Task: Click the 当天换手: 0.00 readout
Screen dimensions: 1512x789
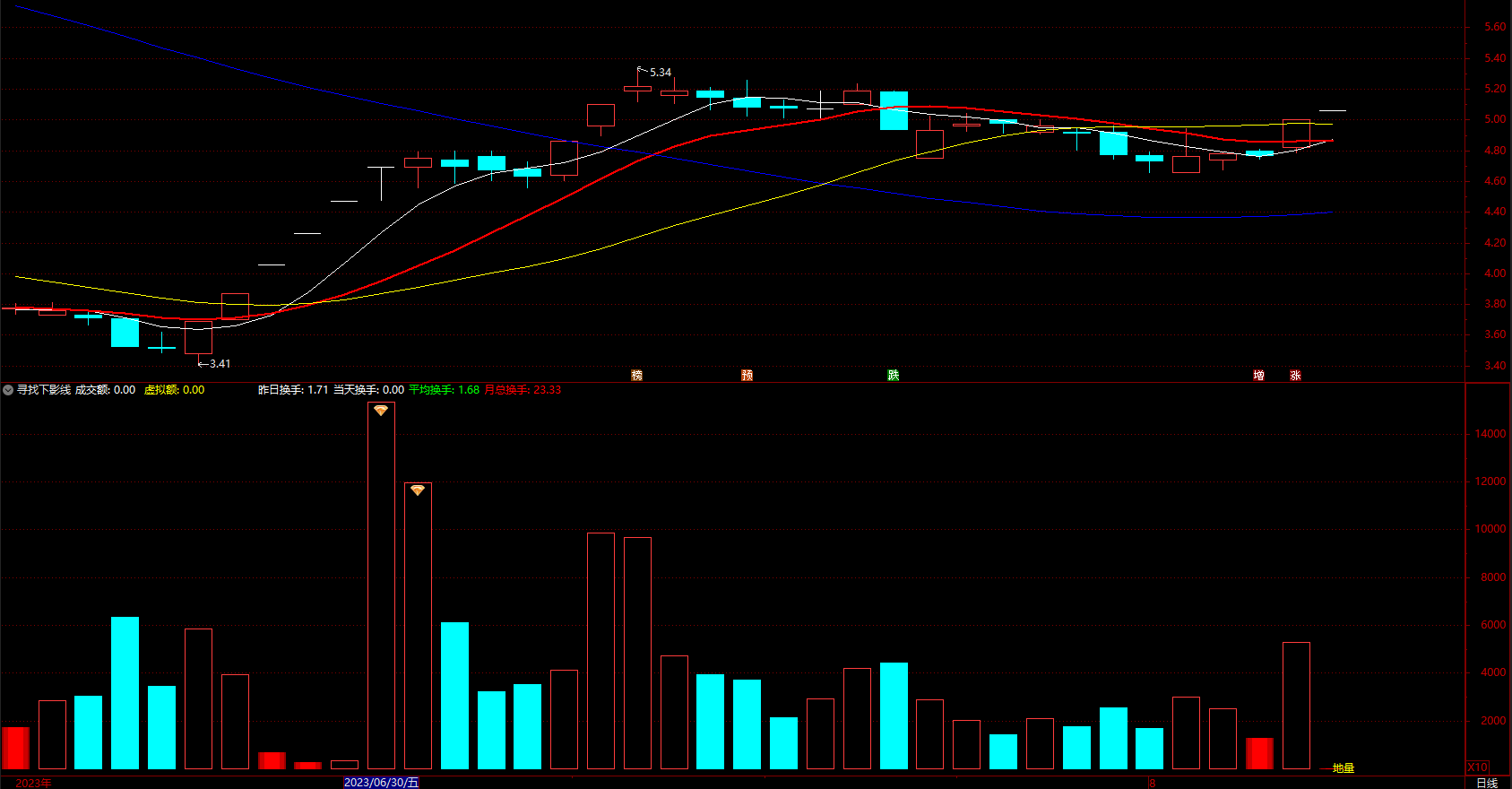Action: click(x=368, y=390)
